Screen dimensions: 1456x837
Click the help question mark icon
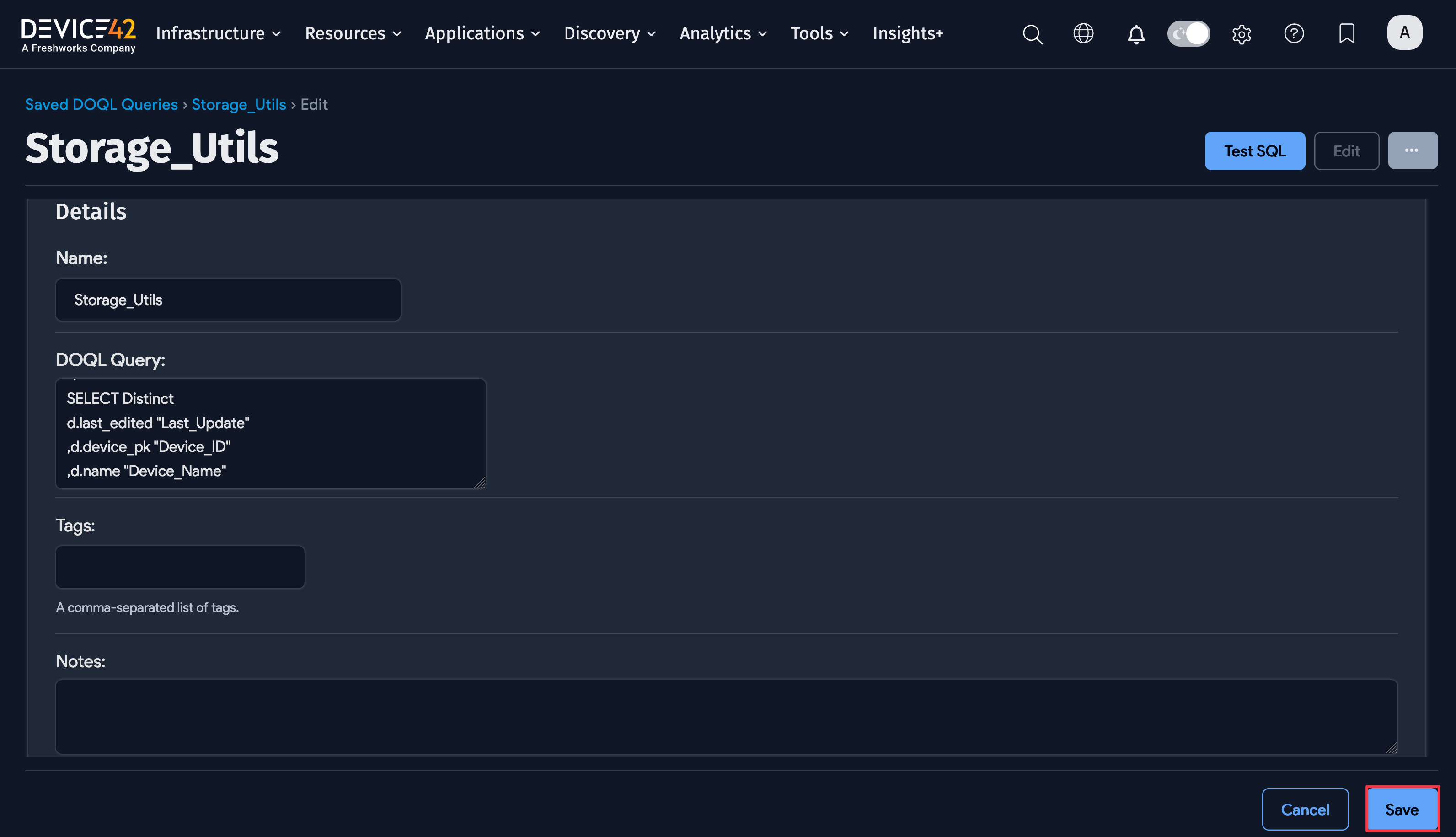coord(1293,33)
